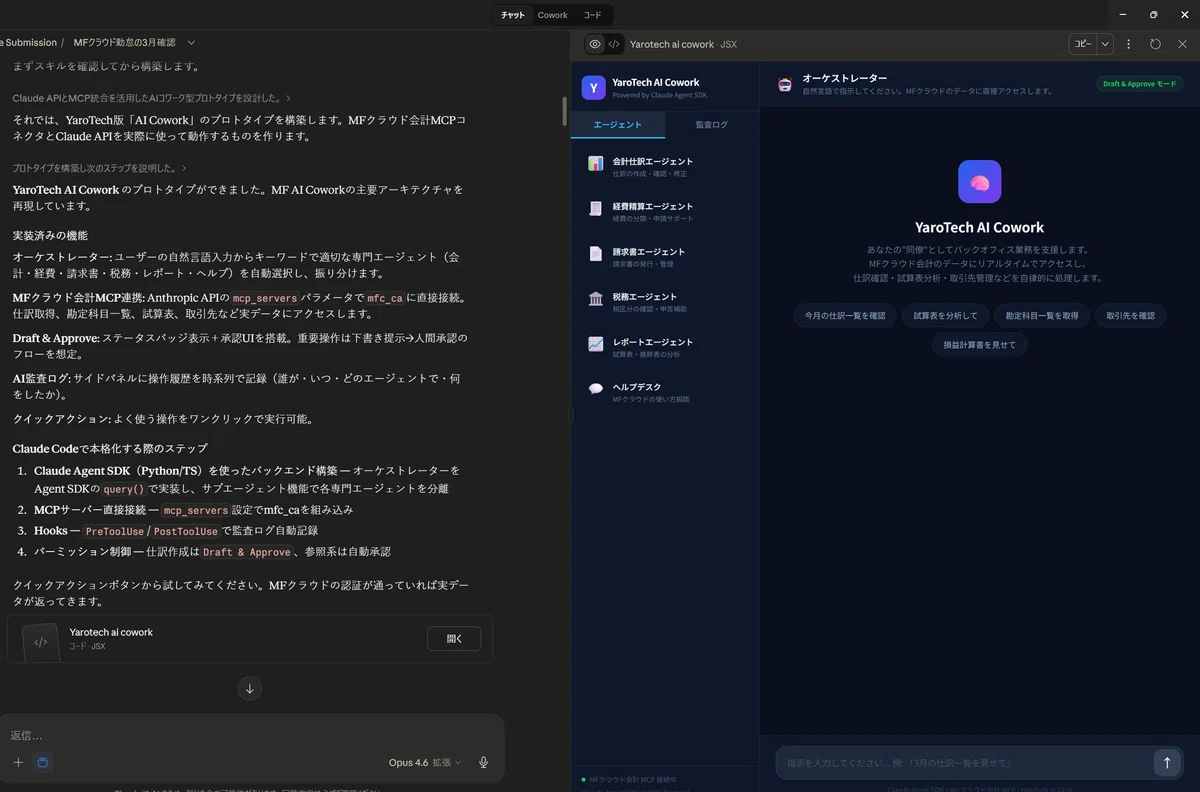Expand the 'プロトタイプを構築し次のステップ' thinking summary
Image resolution: width=1200 pixels, height=792 pixels.
(x=99, y=168)
